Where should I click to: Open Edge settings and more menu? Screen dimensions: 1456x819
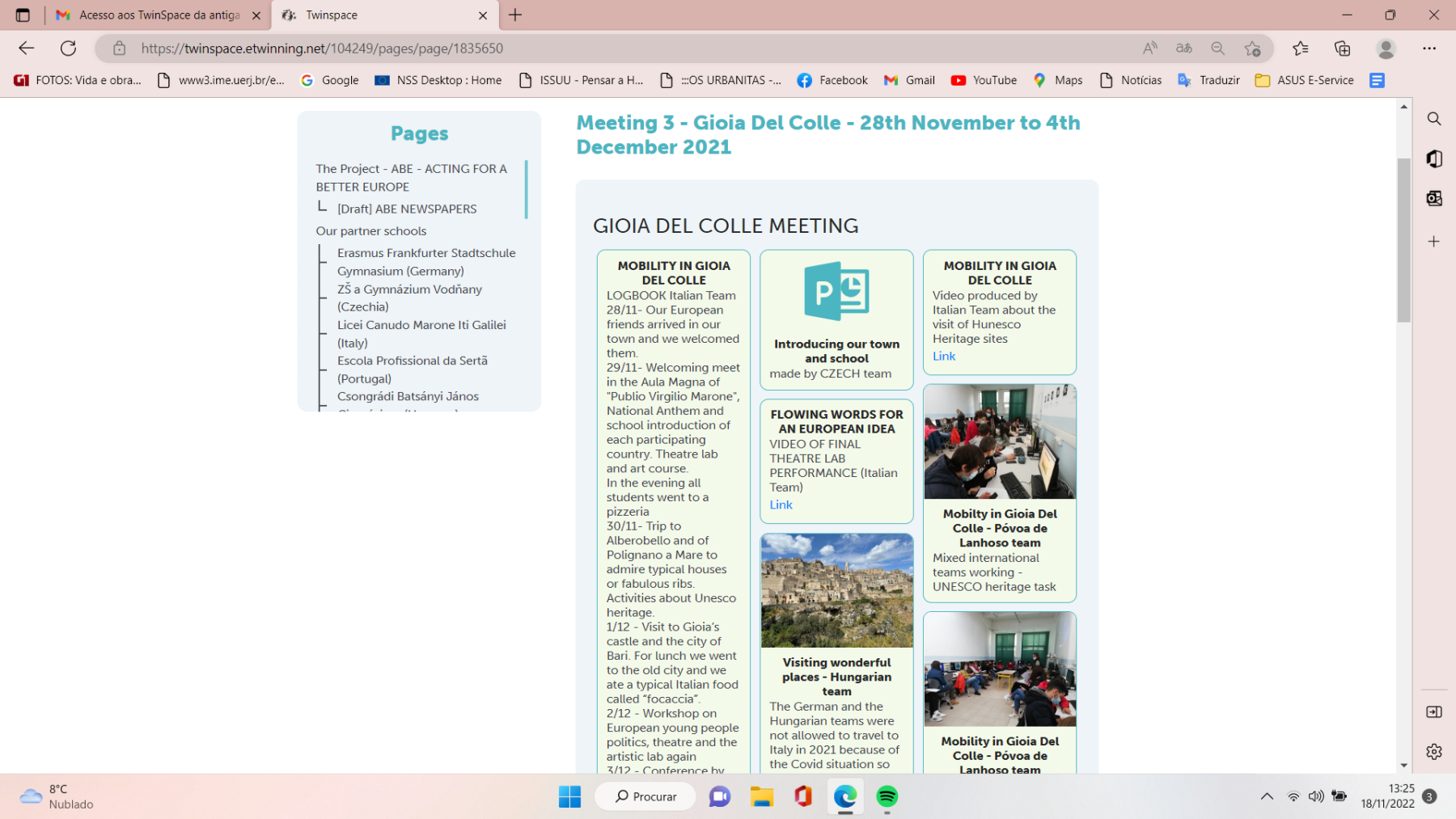point(1429,49)
